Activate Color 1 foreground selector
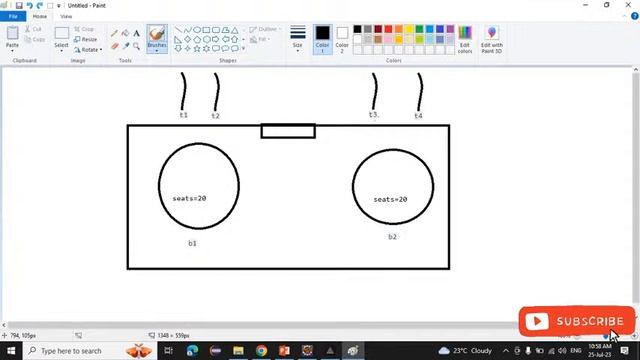This screenshot has height=360, width=640. (322, 39)
